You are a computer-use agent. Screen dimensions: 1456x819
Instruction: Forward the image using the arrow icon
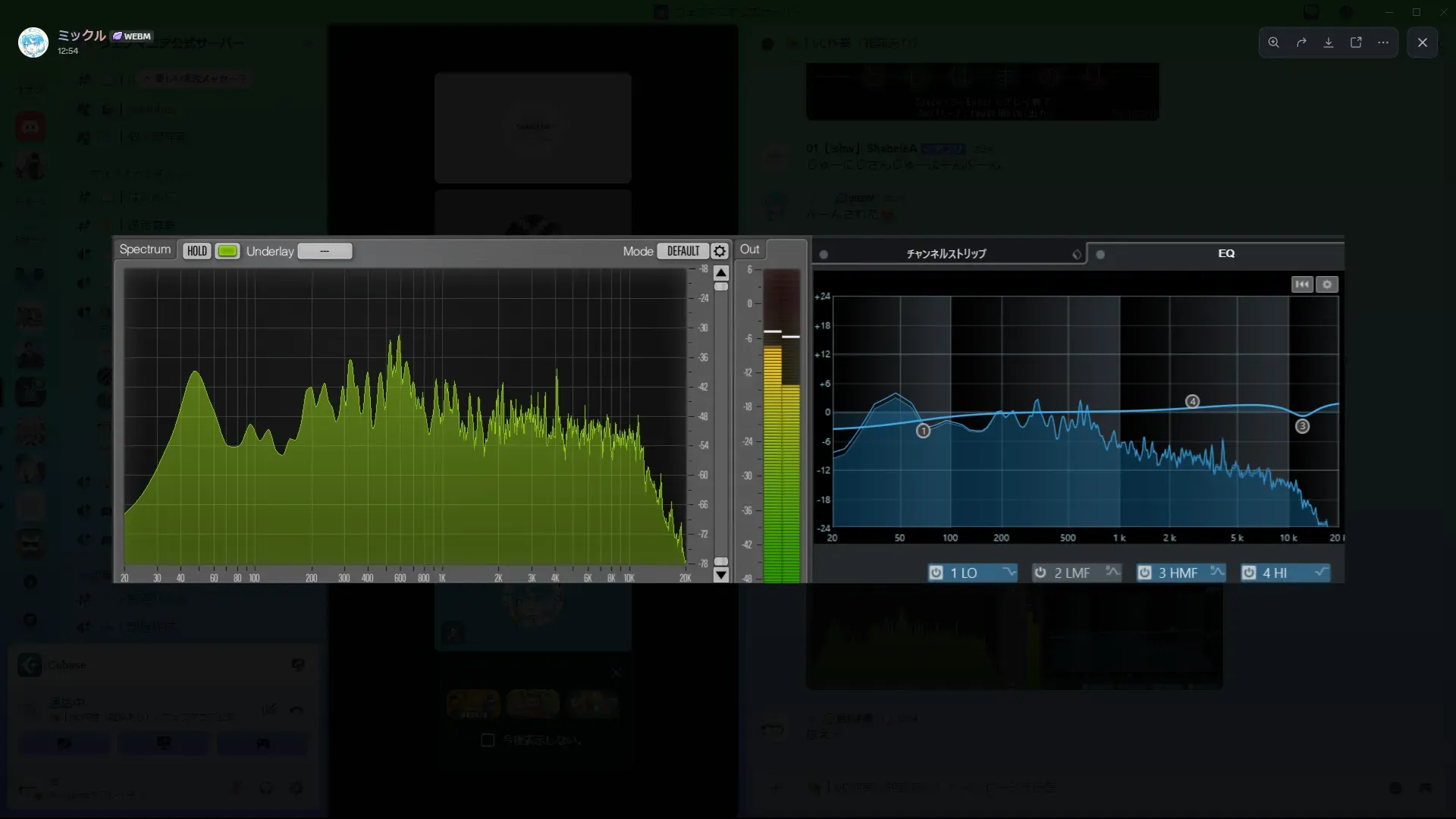[1301, 42]
